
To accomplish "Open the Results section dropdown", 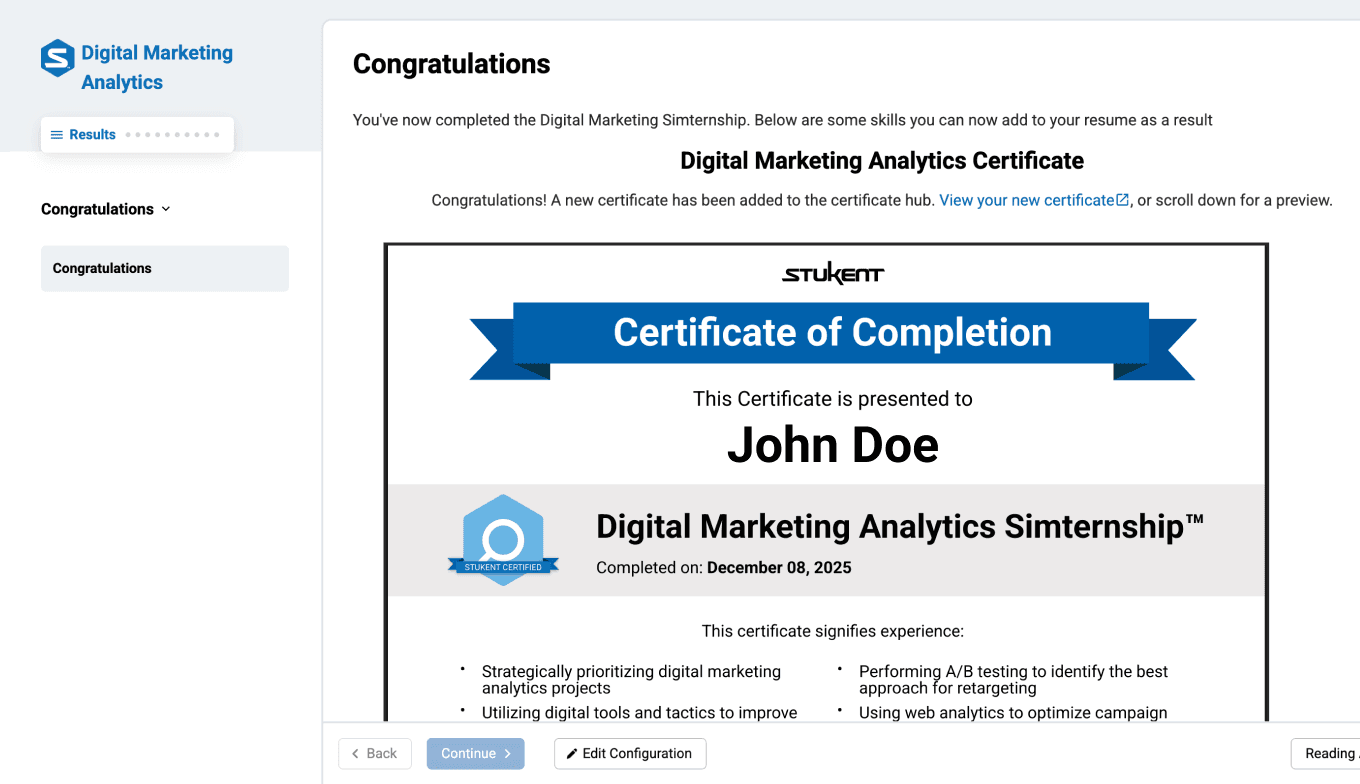I will point(137,135).
